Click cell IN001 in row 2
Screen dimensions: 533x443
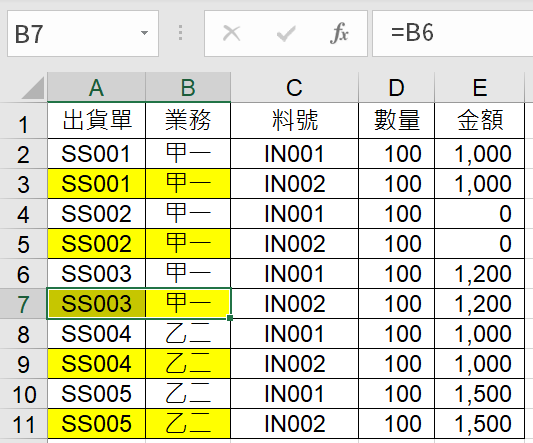[294, 153]
